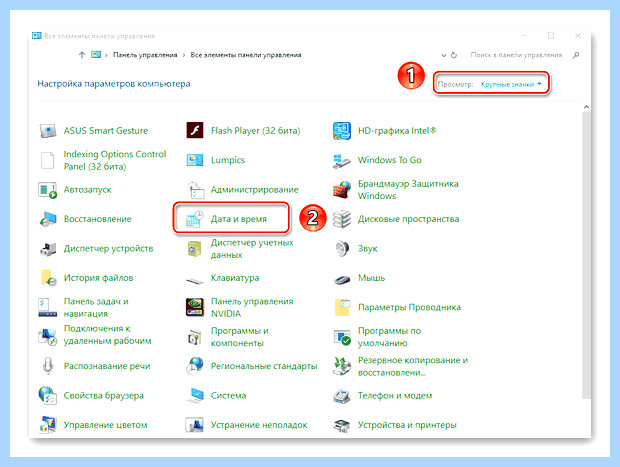Open the Программы по умолчанию icon
The height and width of the screenshot is (467, 620).
342,337
